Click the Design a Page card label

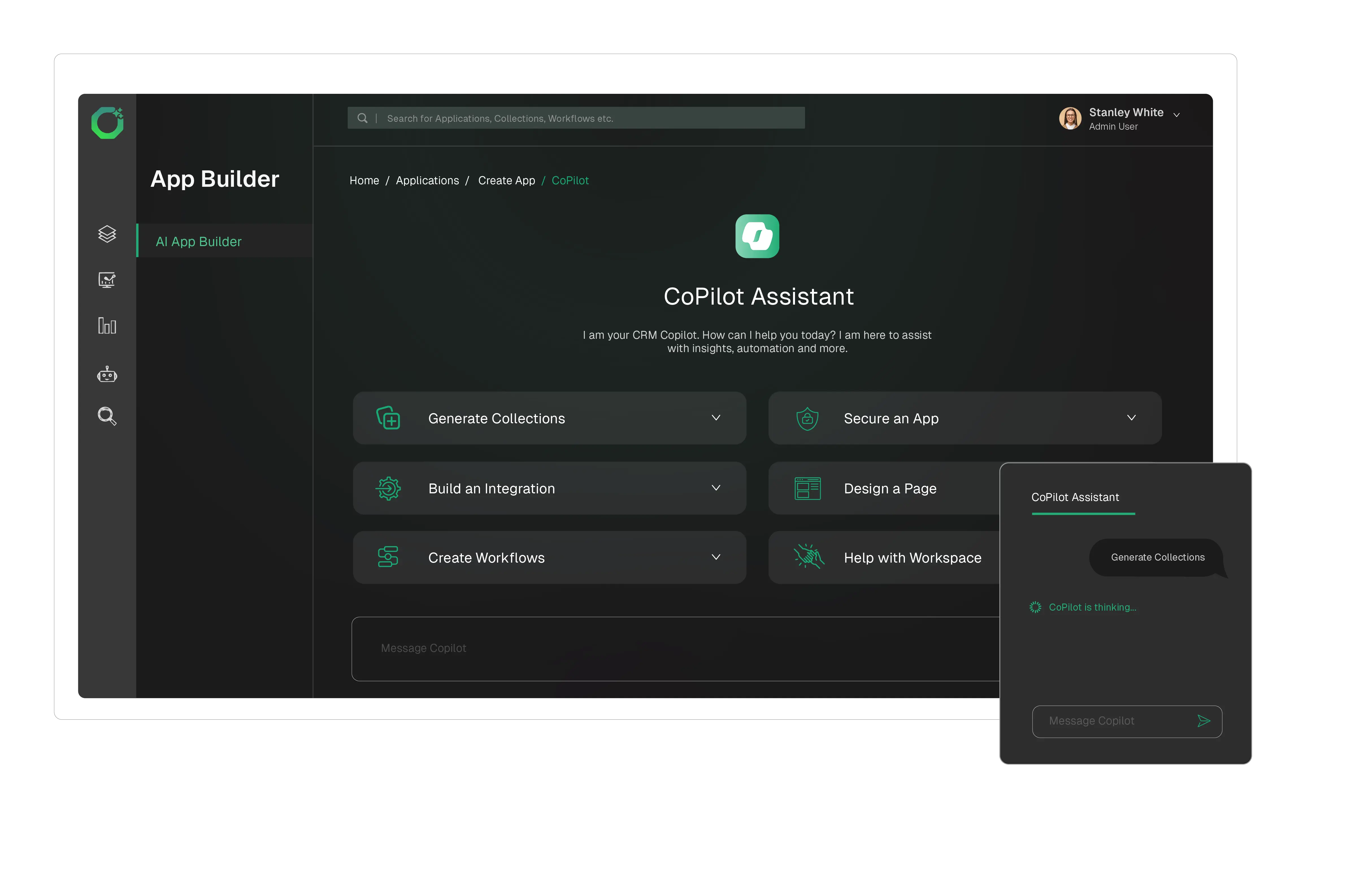click(x=890, y=489)
